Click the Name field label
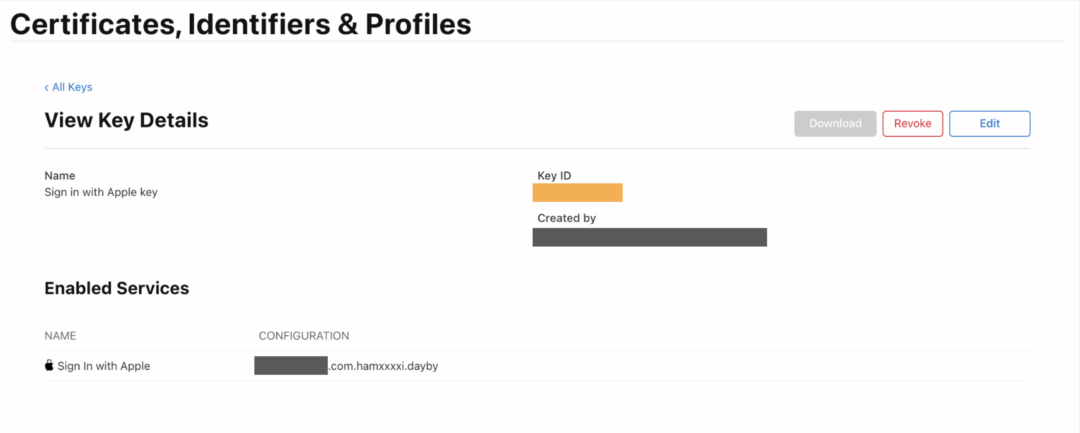 coord(60,176)
